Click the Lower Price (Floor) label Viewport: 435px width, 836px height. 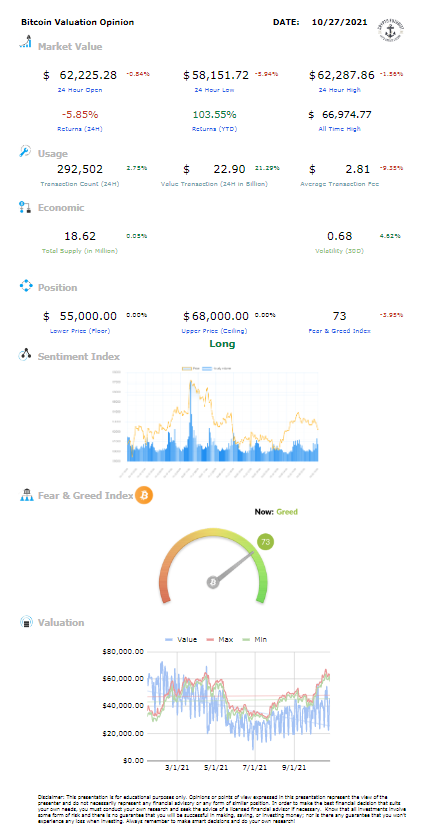80,331
